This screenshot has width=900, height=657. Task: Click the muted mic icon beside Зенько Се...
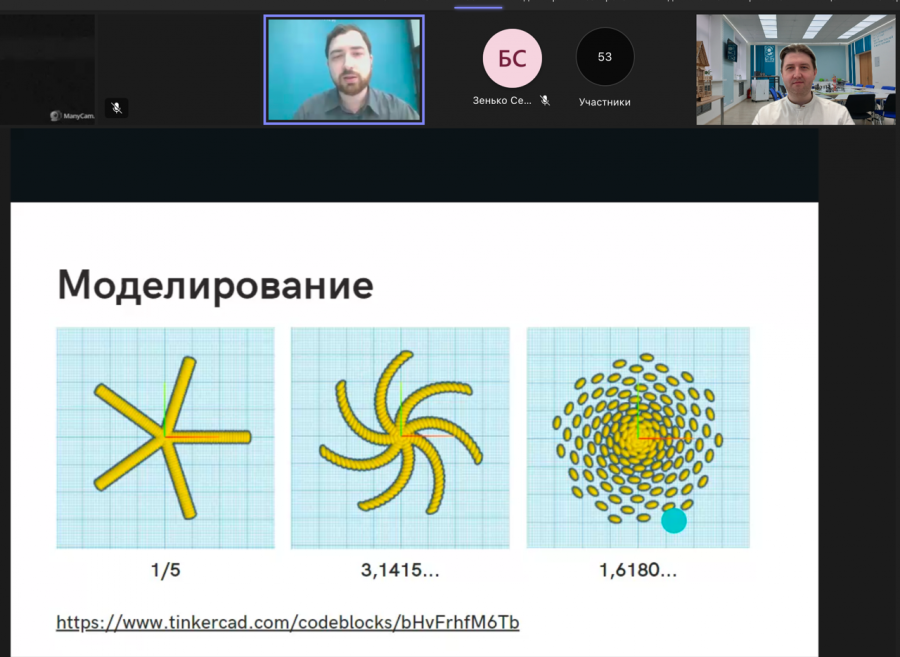point(545,100)
